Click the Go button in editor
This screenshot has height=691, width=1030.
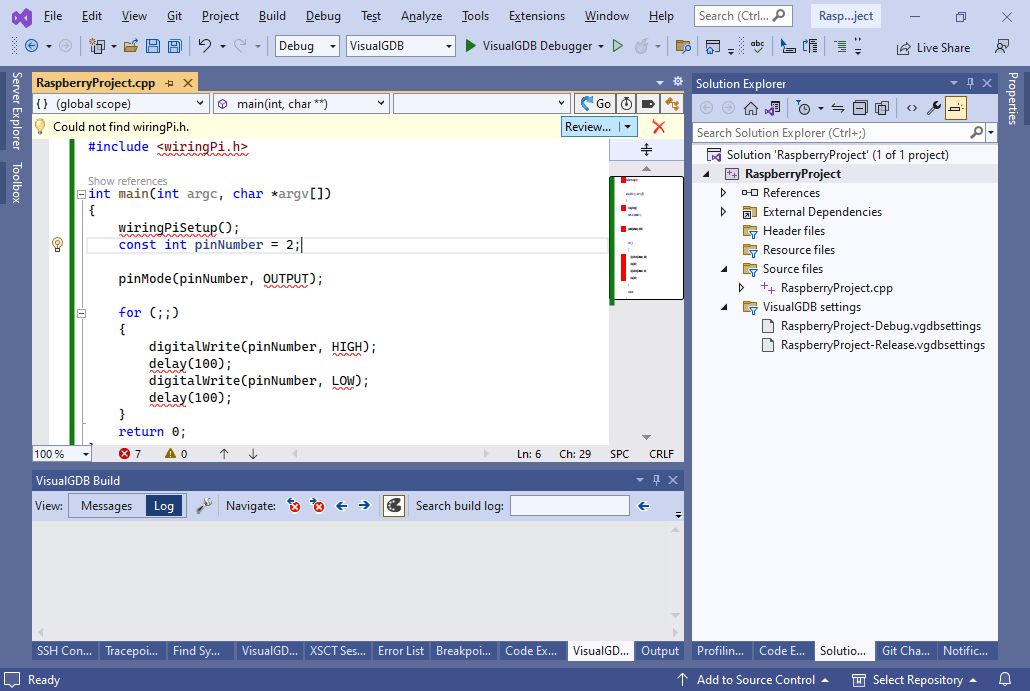click(595, 104)
